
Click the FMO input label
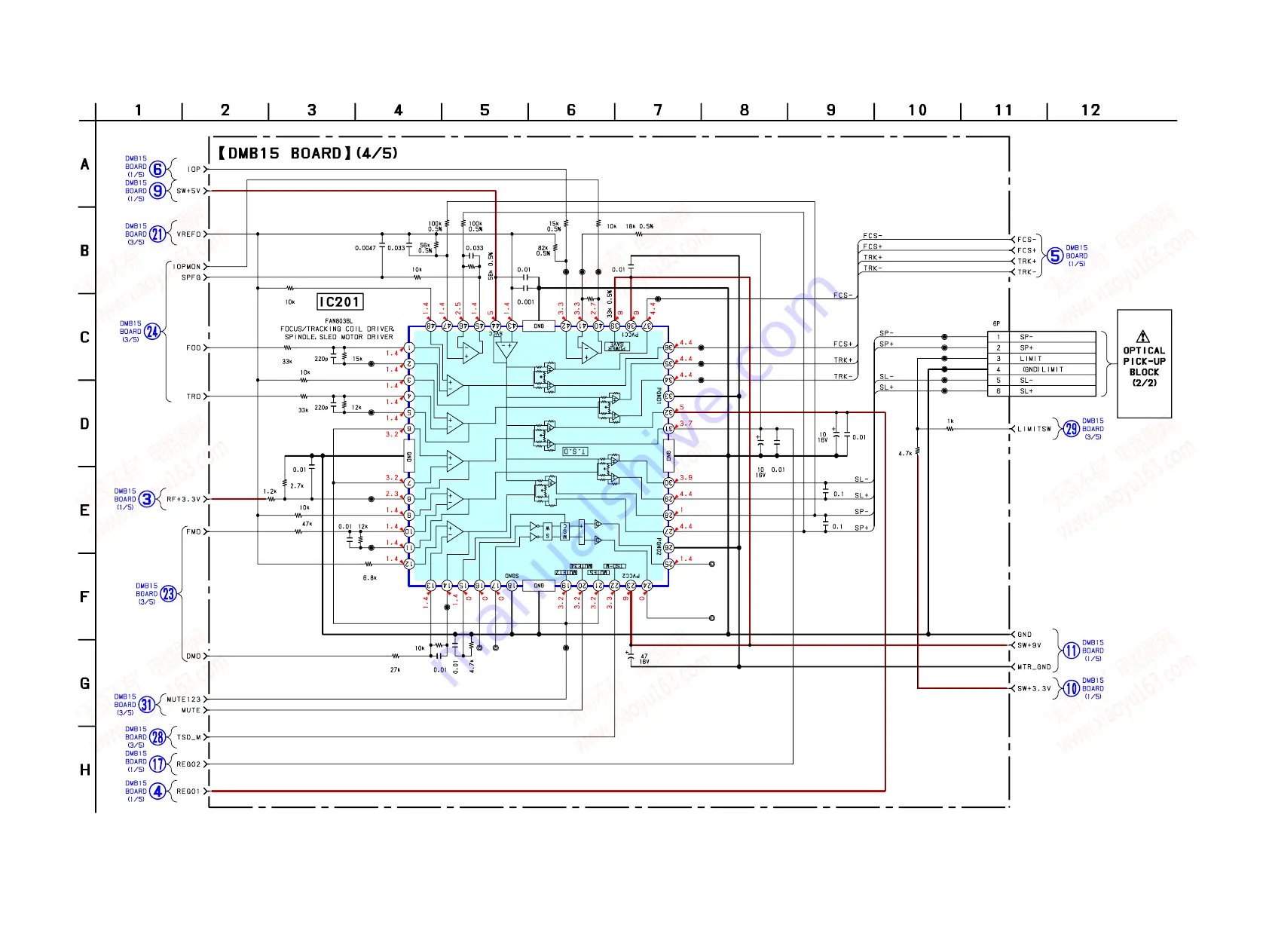194,531
